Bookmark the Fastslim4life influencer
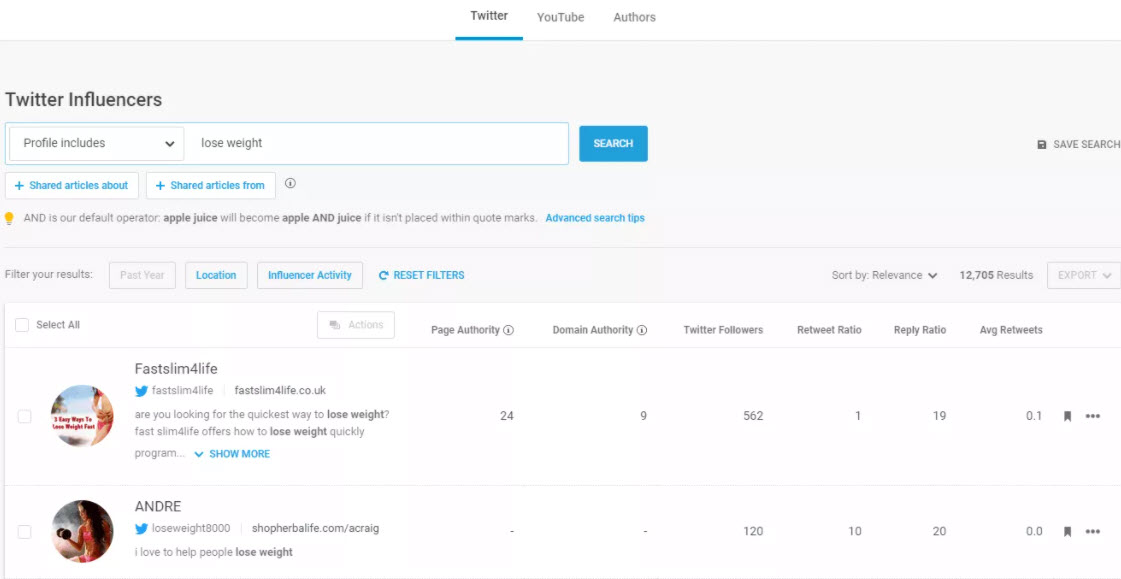 [1067, 417]
